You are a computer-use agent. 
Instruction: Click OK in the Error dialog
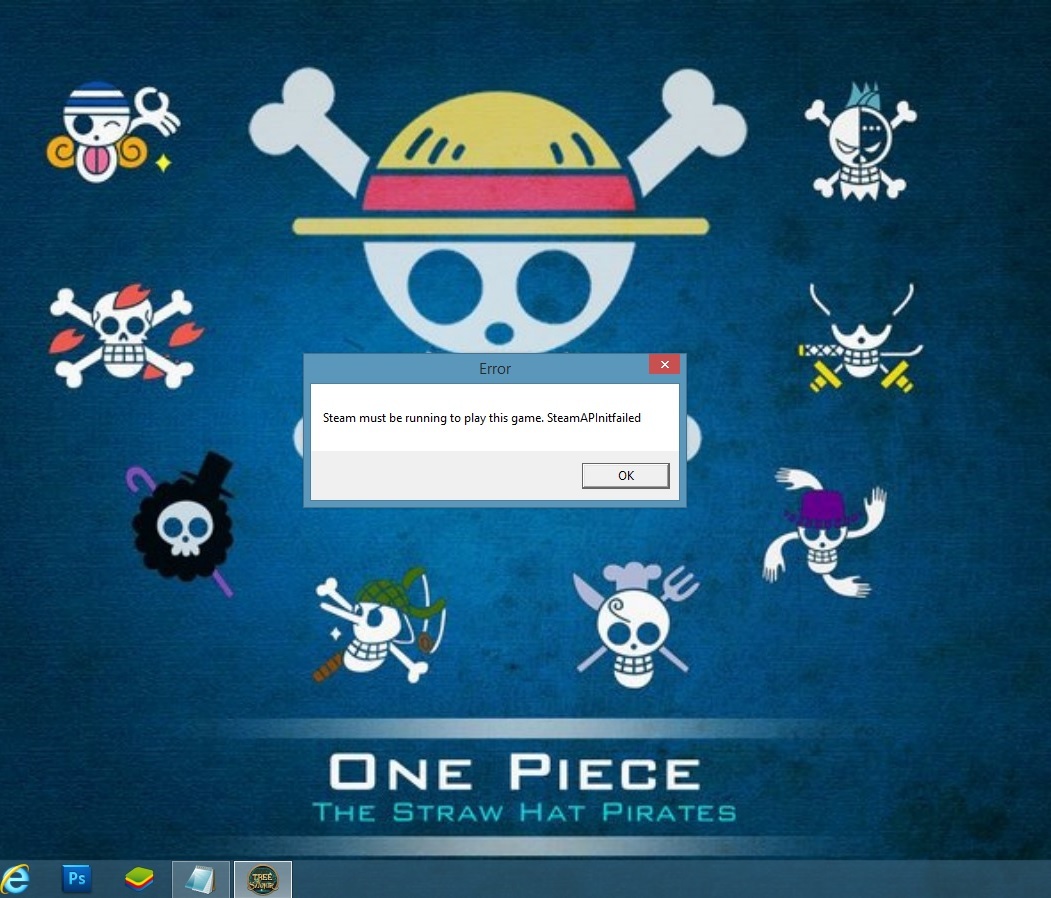pyautogui.click(x=625, y=476)
